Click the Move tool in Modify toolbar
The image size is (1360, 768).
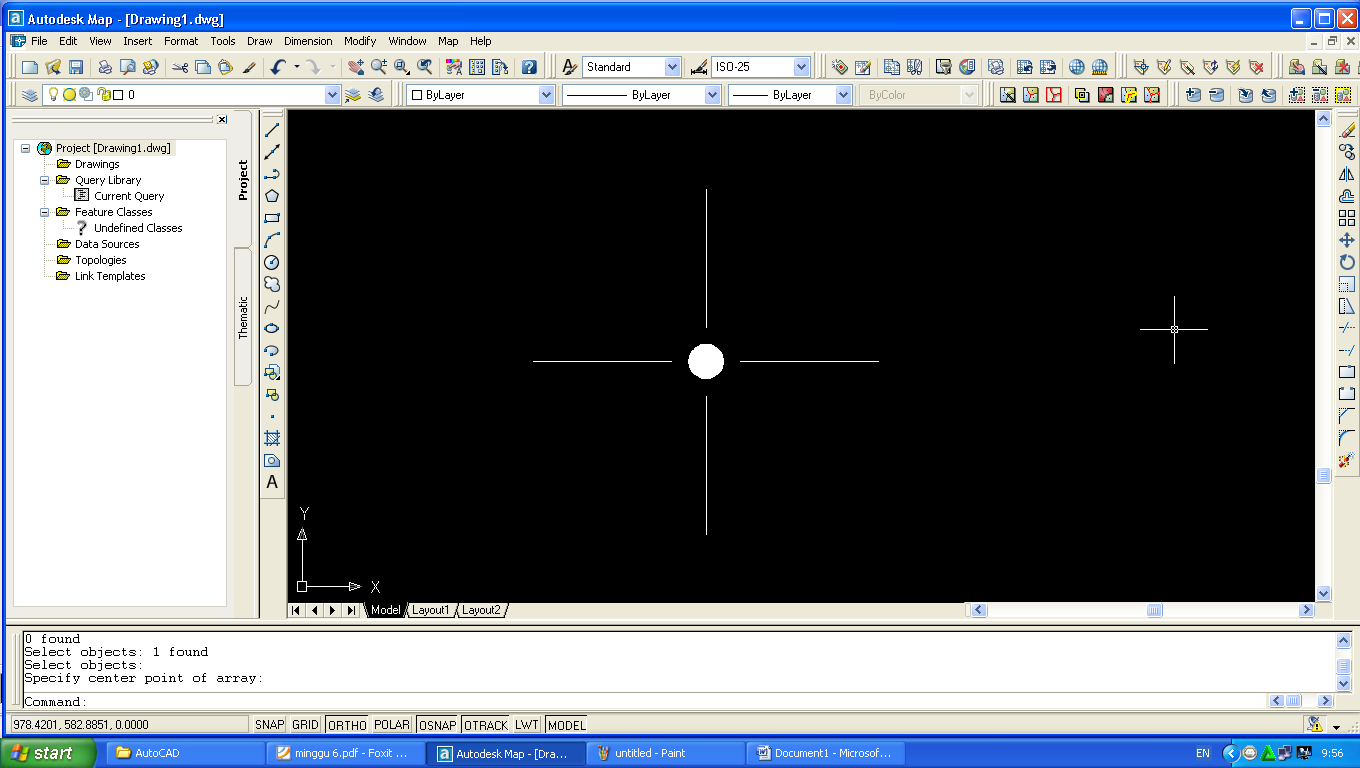[1347, 240]
